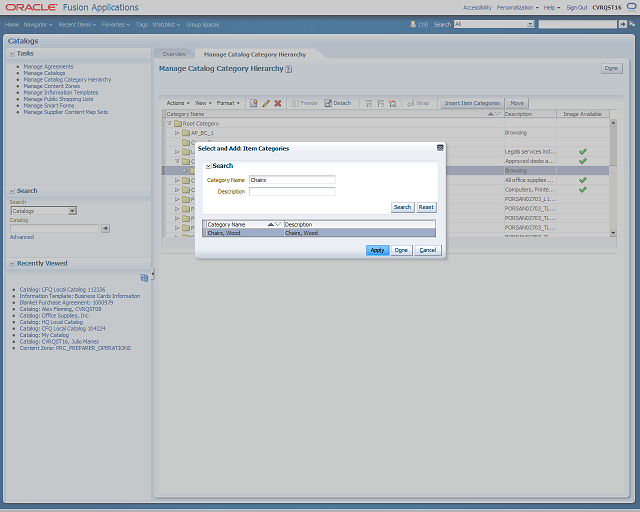Click the Root Category folder icon
The image size is (640, 512).
(178, 123)
